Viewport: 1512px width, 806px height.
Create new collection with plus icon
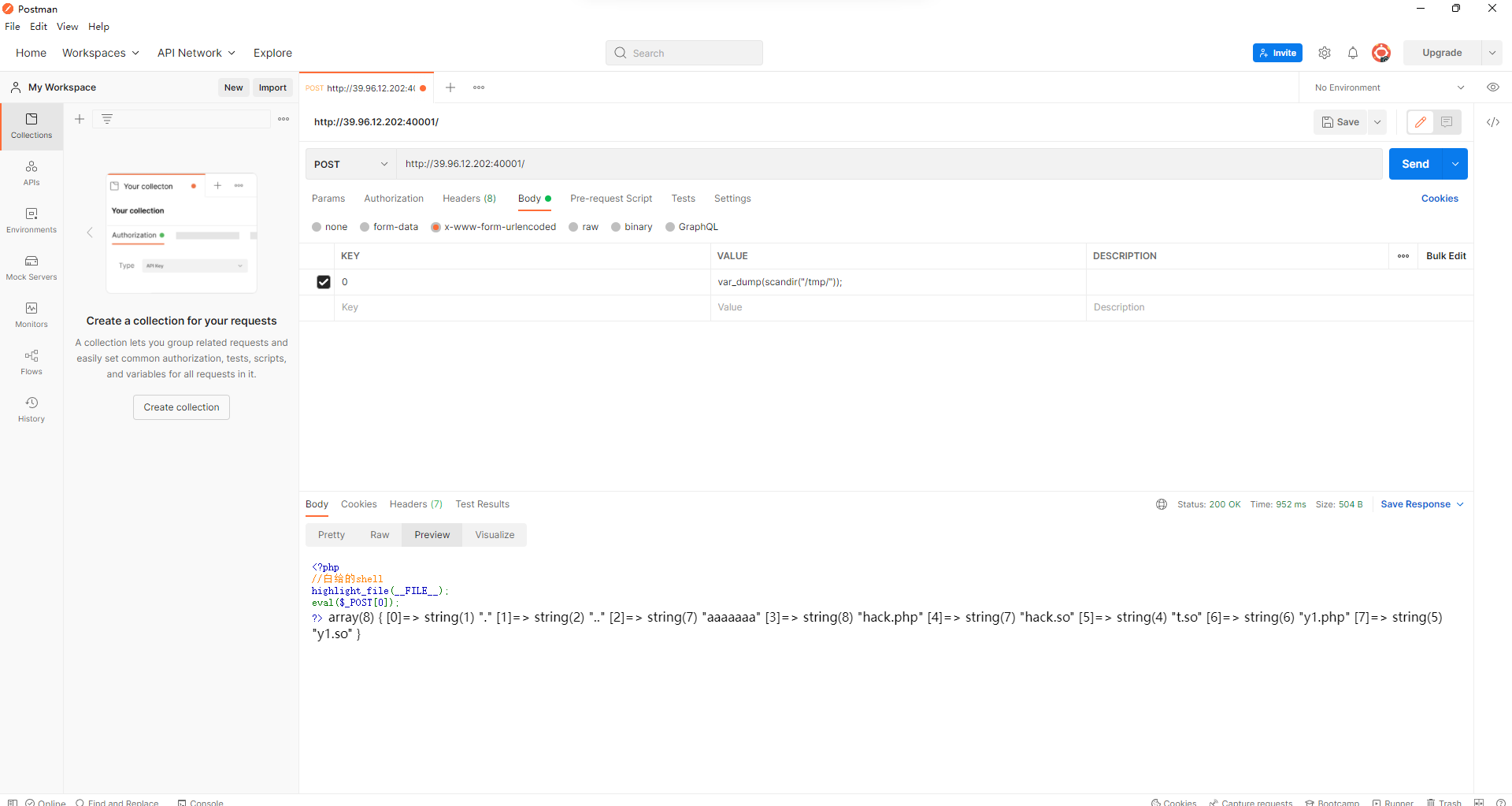tap(80, 119)
